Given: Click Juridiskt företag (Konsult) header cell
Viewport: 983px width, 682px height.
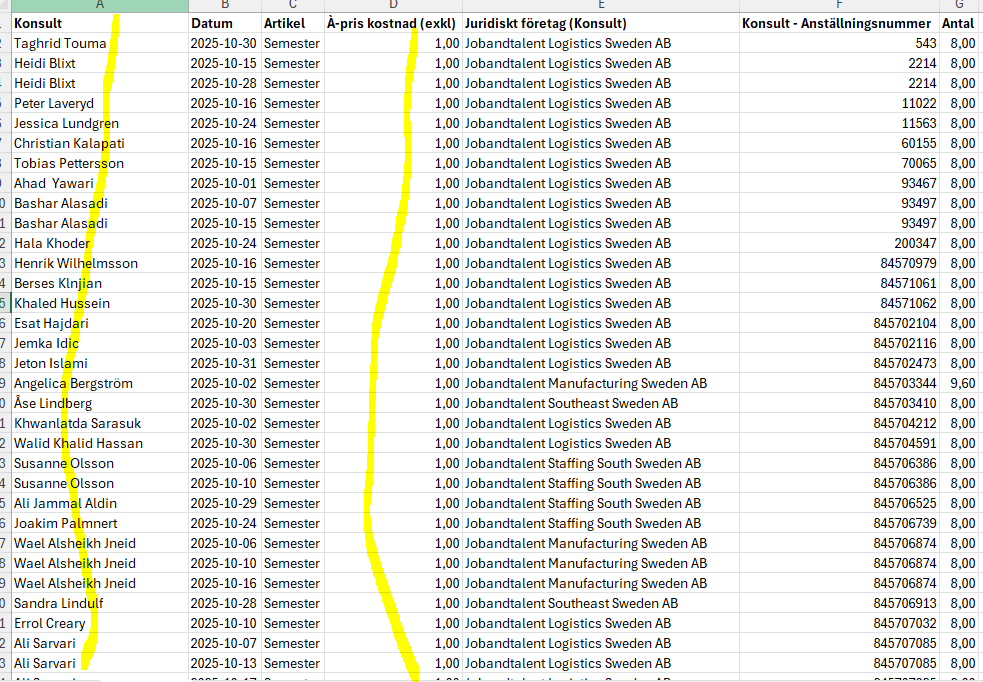Looking at the screenshot, I should point(600,23).
